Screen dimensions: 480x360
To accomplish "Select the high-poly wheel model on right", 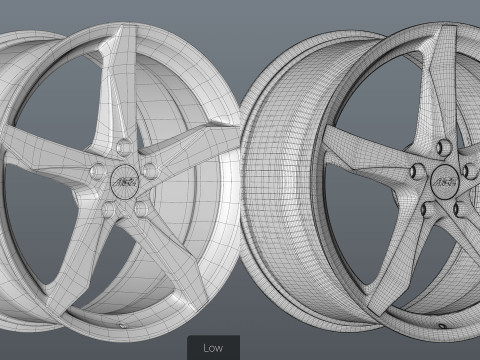I will point(360,182).
